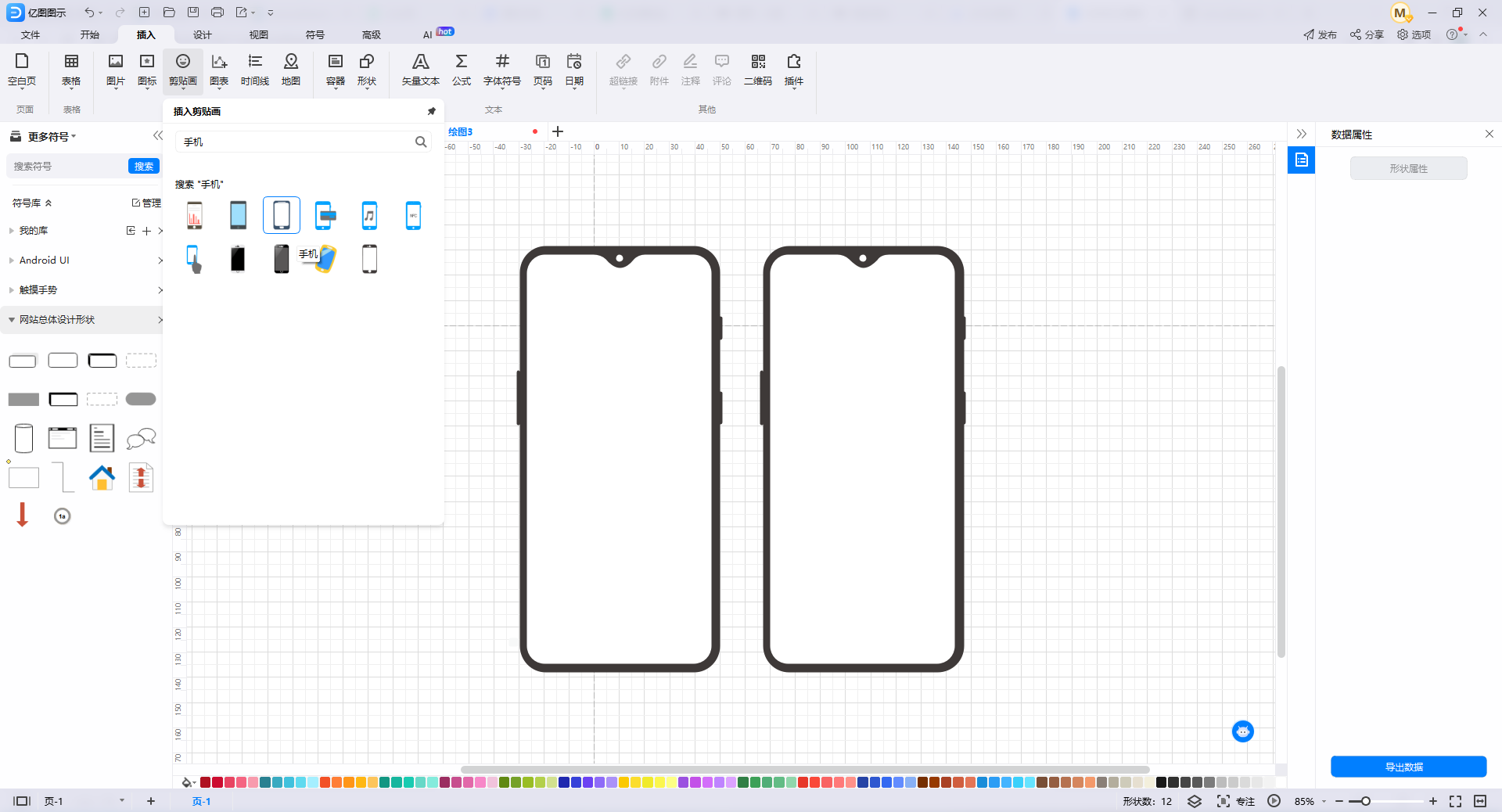Switch to the Design tab

(x=203, y=35)
